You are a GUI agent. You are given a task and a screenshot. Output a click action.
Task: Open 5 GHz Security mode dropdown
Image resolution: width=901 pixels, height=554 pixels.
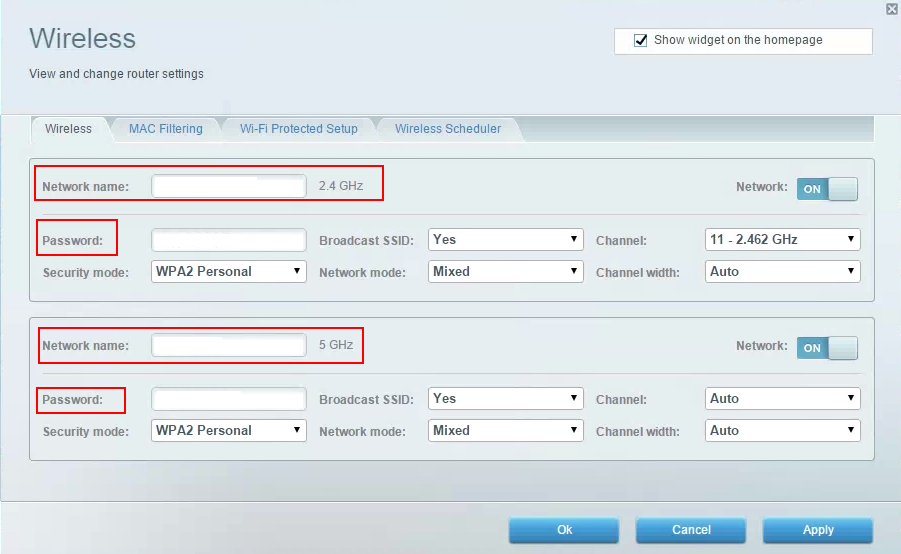point(229,431)
